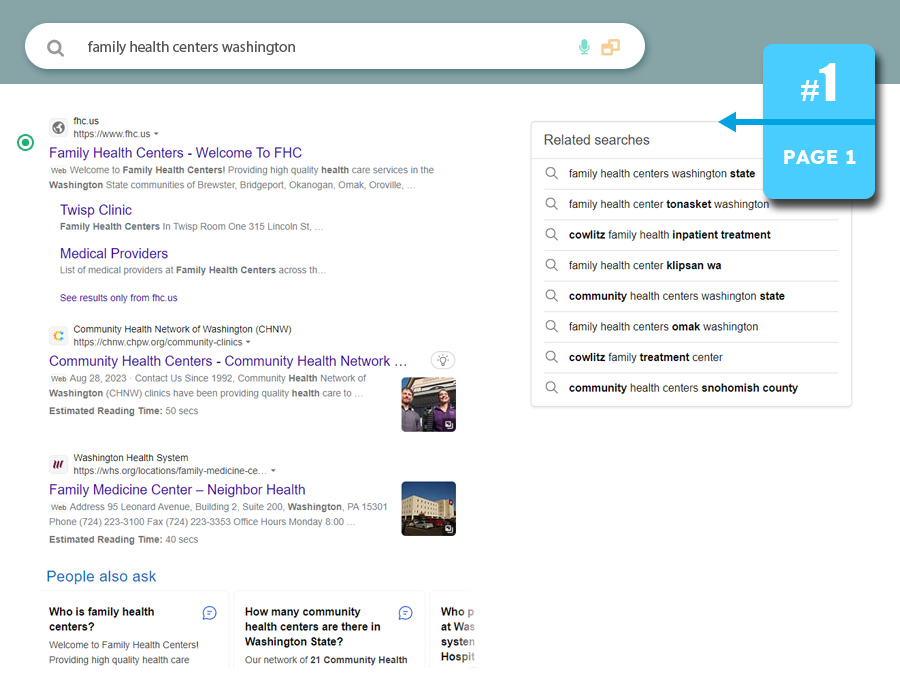Activate the microphone voice search icon
900x700 pixels.
tap(584, 47)
